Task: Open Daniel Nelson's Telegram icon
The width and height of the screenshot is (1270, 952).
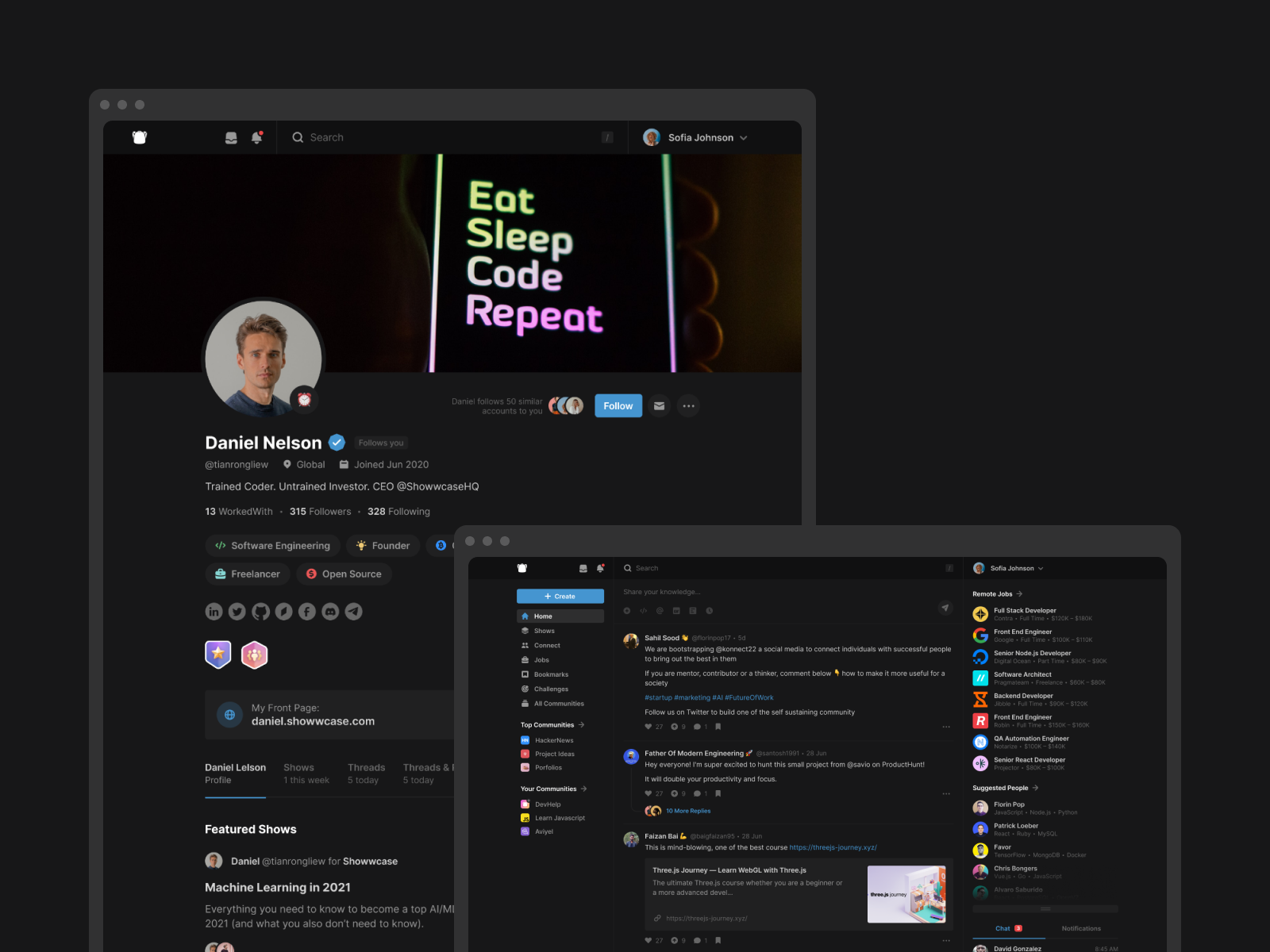Action: pos(353,612)
